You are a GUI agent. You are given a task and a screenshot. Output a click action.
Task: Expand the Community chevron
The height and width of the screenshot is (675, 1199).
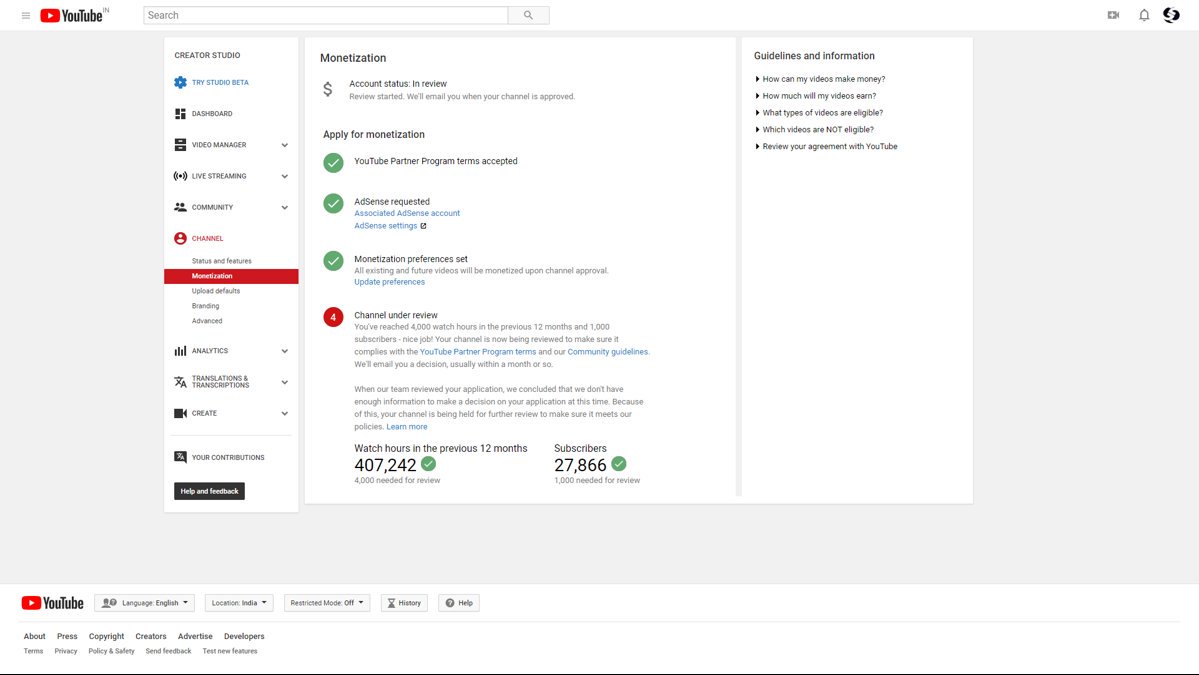coord(284,208)
